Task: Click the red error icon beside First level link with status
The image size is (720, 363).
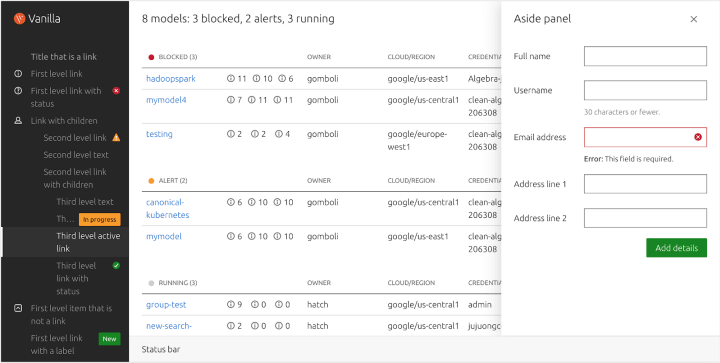Action: 116,91
